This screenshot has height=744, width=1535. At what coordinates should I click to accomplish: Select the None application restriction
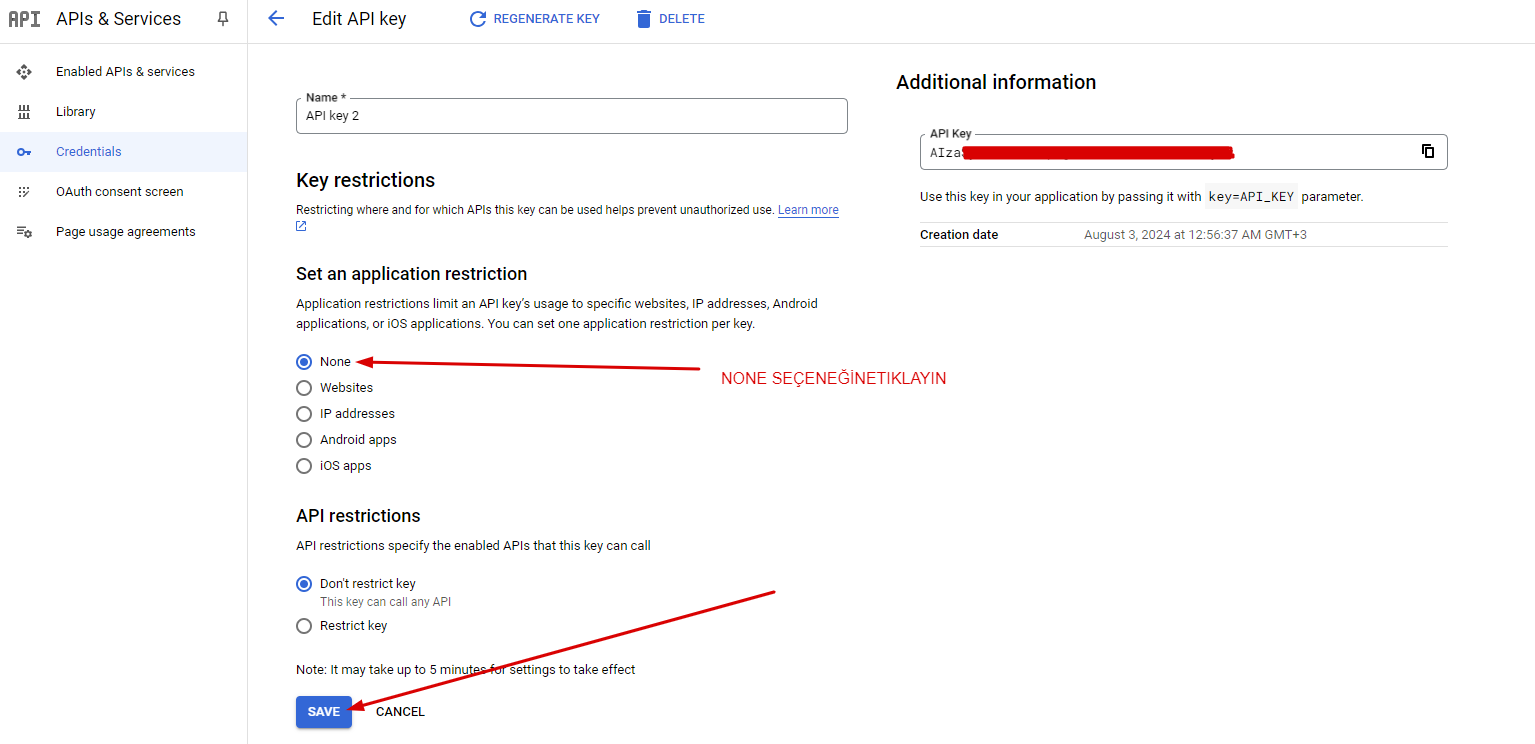pyautogui.click(x=304, y=362)
